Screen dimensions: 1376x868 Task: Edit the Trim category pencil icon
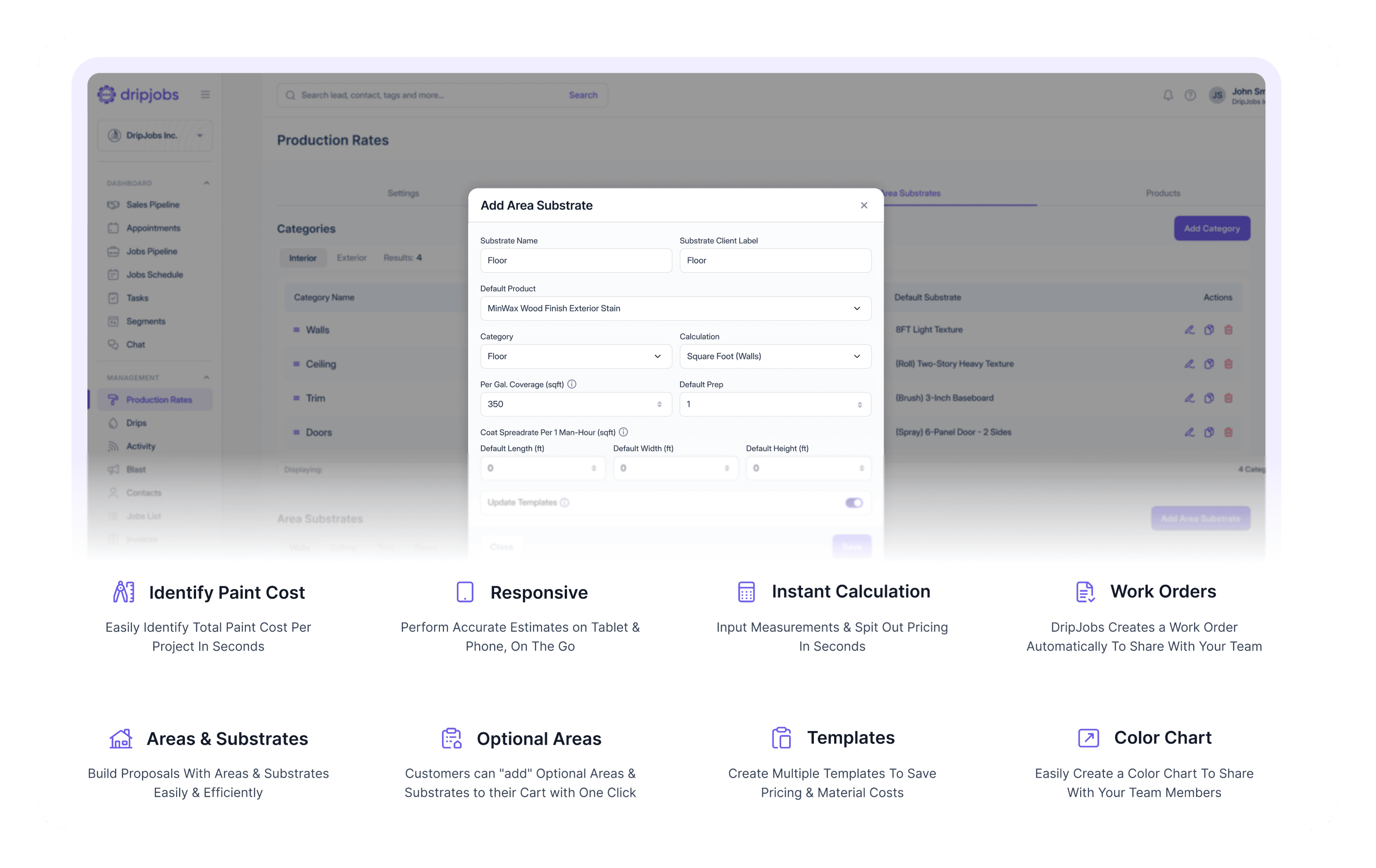[1189, 398]
